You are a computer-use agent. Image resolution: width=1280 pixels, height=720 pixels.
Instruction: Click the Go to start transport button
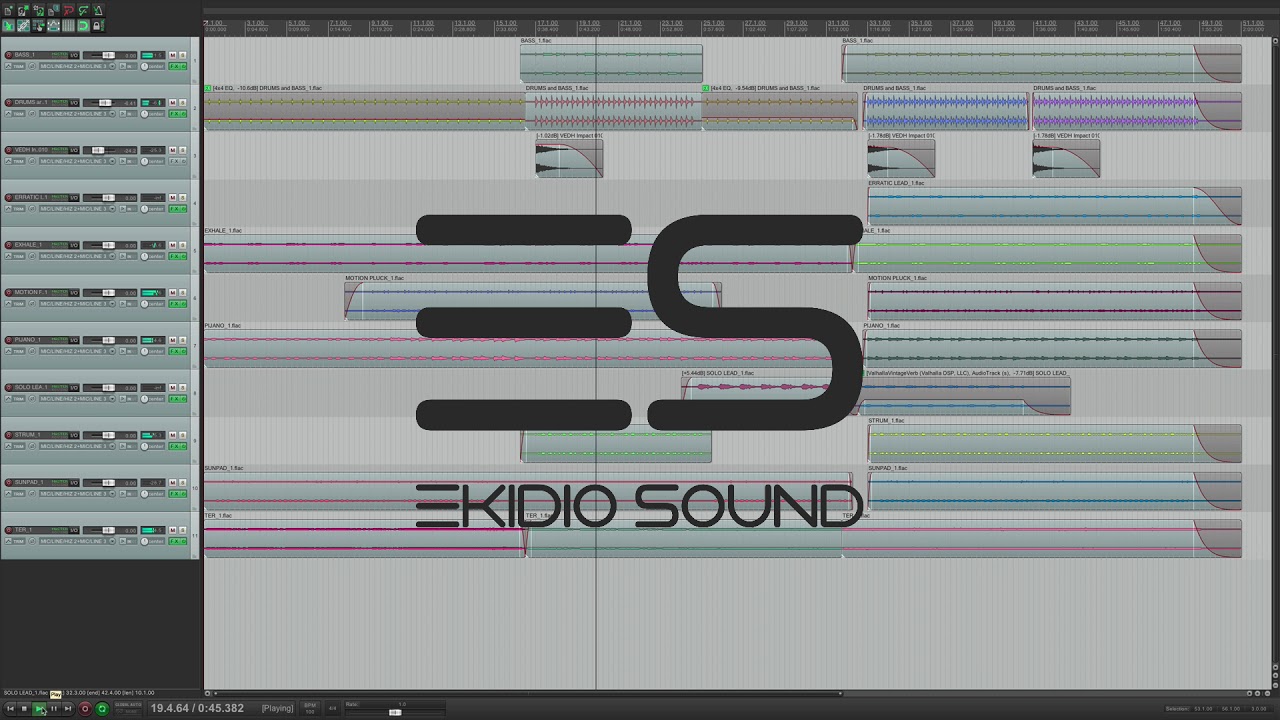pyautogui.click(x=10, y=709)
